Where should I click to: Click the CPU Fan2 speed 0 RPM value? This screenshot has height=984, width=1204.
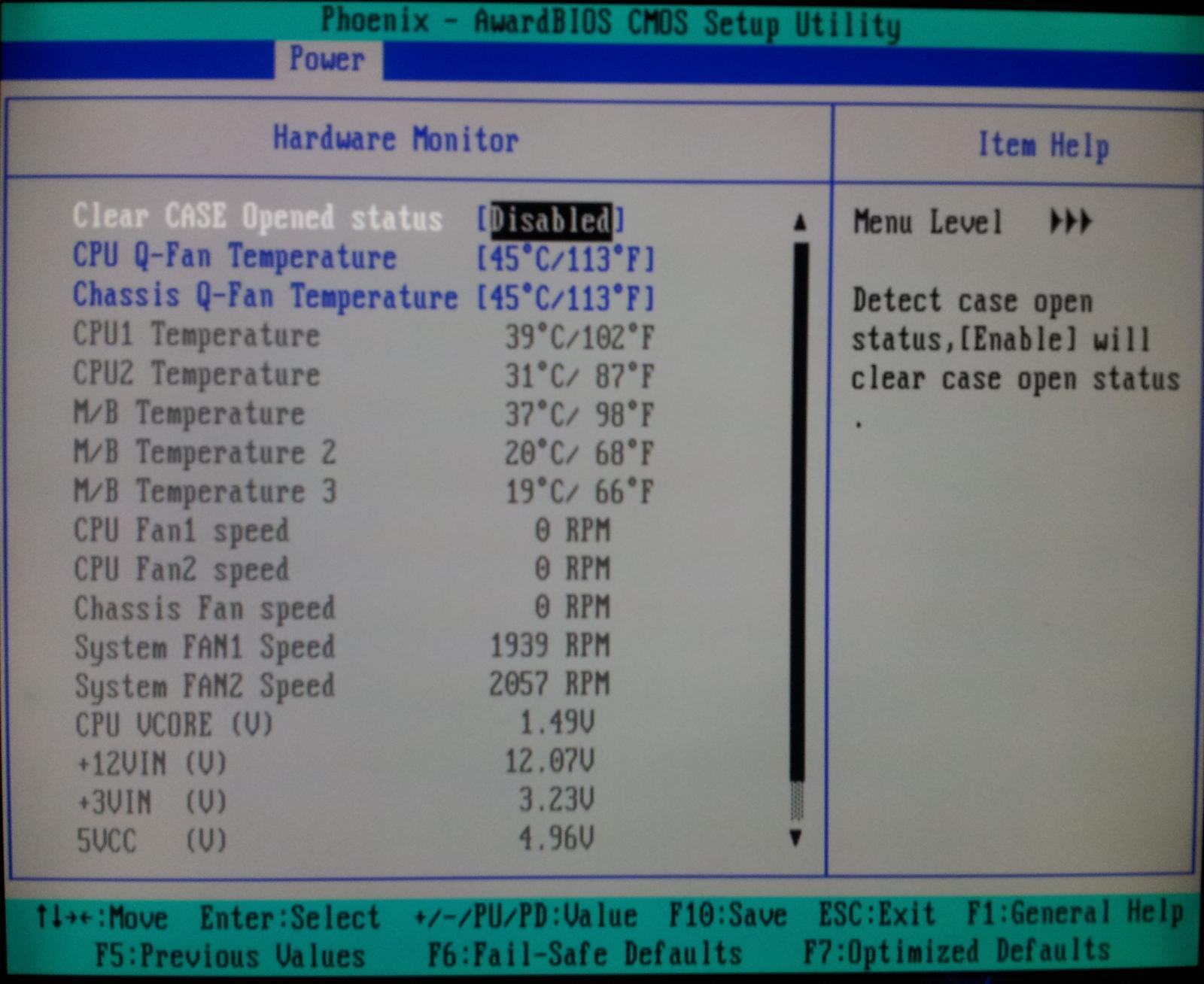[x=573, y=569]
